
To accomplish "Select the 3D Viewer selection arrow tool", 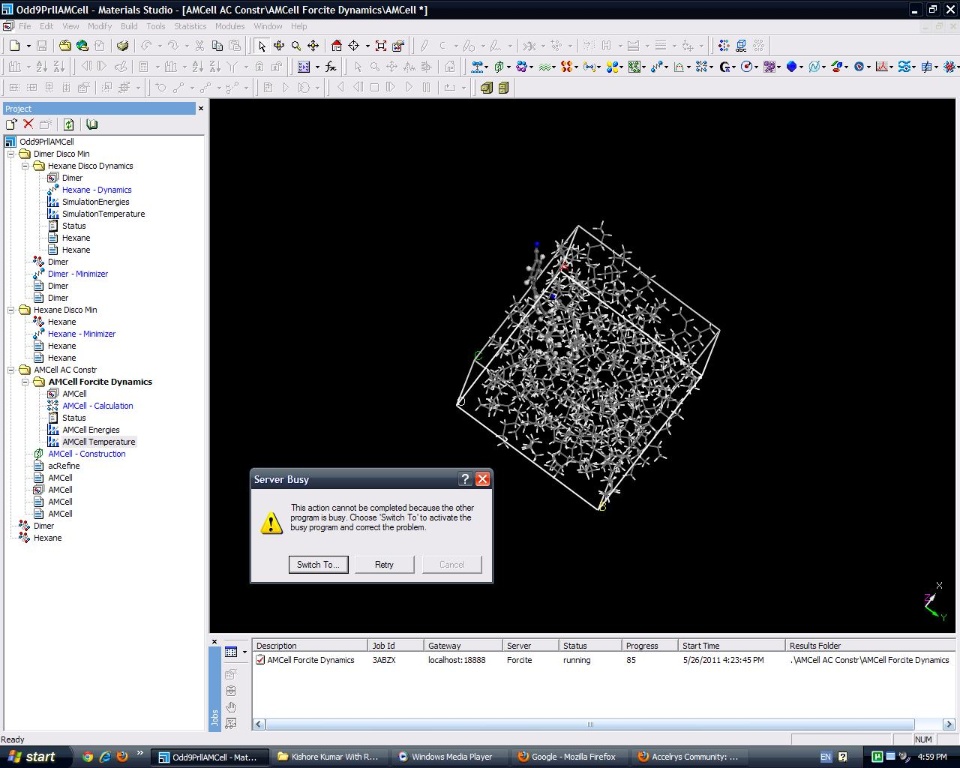I will [262, 46].
